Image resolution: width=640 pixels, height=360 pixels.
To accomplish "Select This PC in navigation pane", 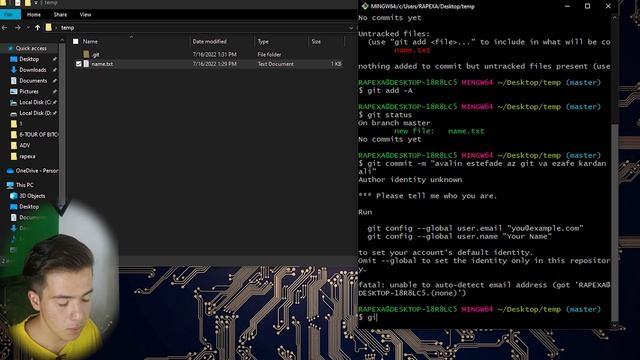I will (x=24, y=185).
